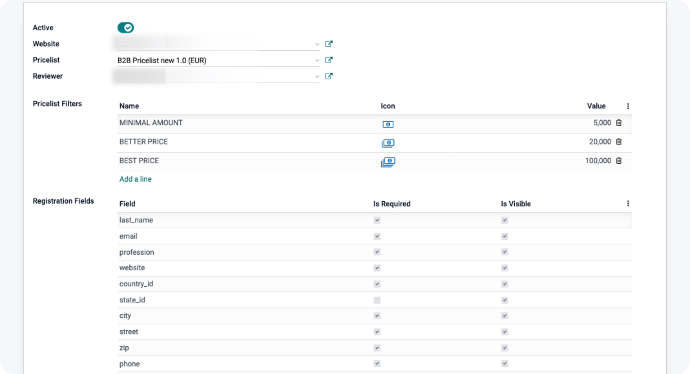Delete the BEST PRICE filter row
Image resolution: width=690 pixels, height=374 pixels.
(x=619, y=161)
